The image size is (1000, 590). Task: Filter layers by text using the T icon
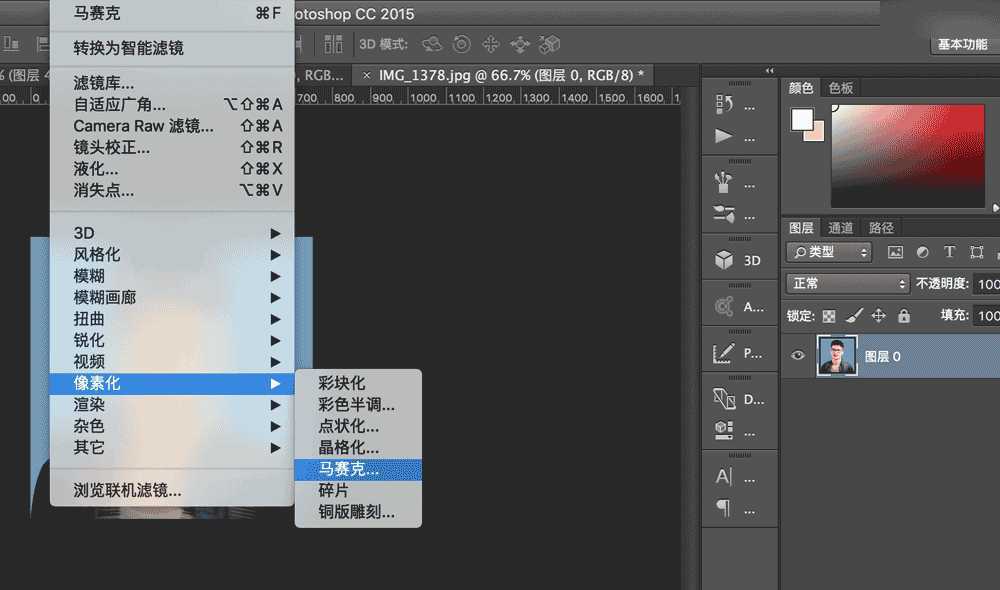pyautogui.click(x=949, y=252)
